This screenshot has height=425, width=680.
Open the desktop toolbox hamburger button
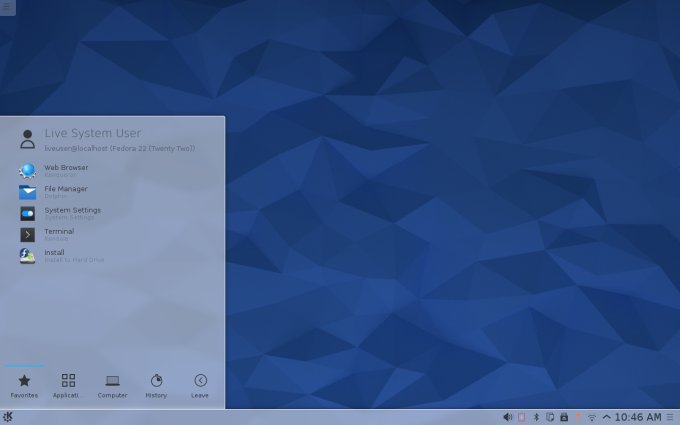click(7, 6)
